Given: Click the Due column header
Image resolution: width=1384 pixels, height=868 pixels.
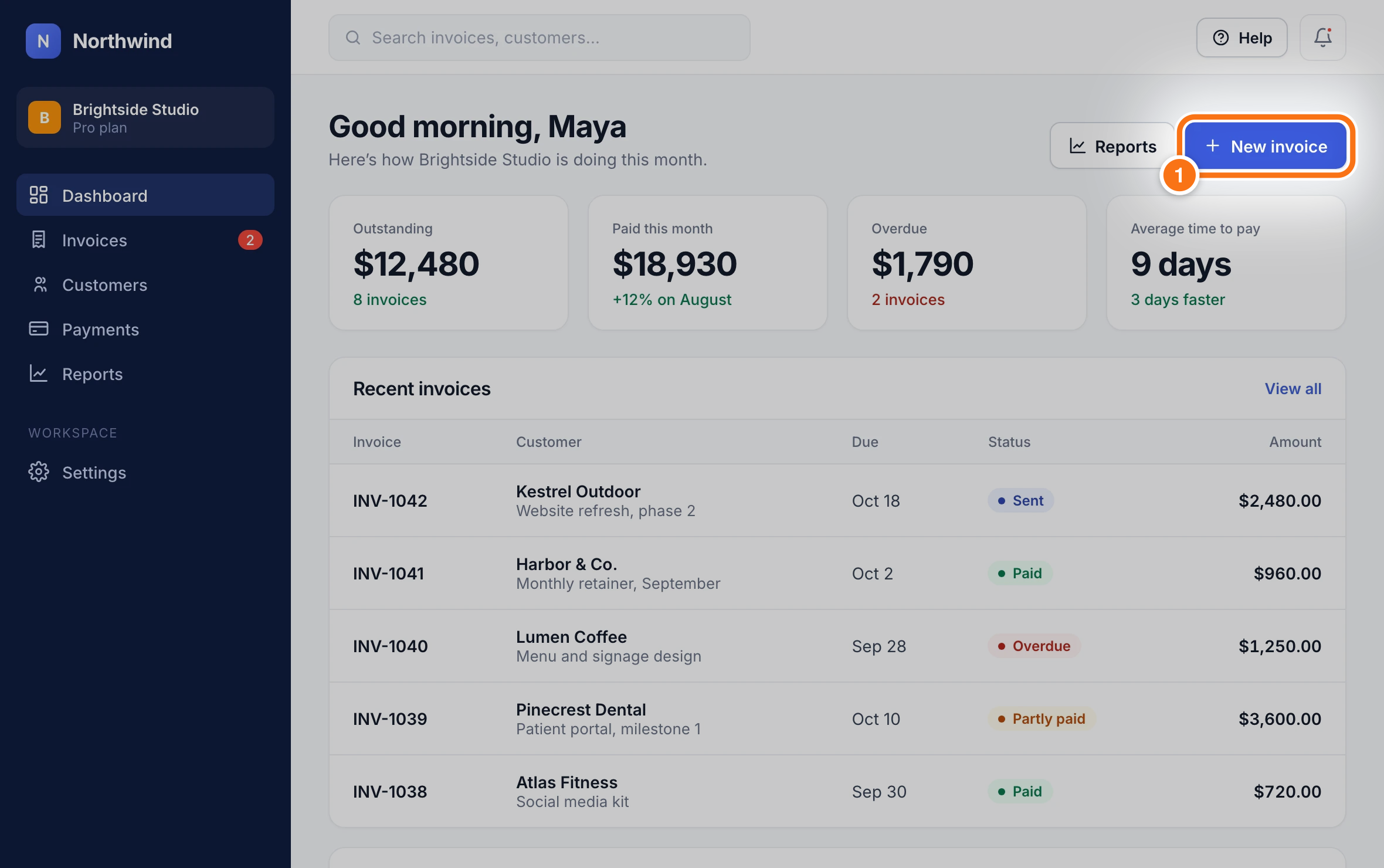Looking at the screenshot, I should tap(865, 442).
